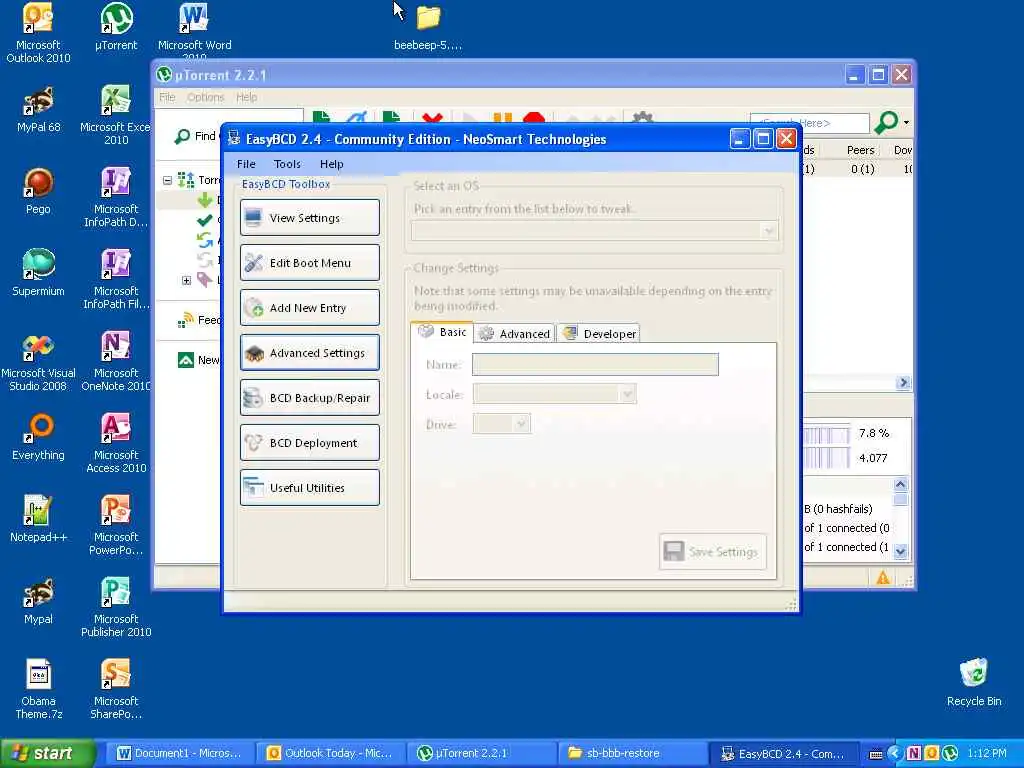Expand the Labels tree node in uTorrent
The height and width of the screenshot is (768, 1024).
(187, 280)
